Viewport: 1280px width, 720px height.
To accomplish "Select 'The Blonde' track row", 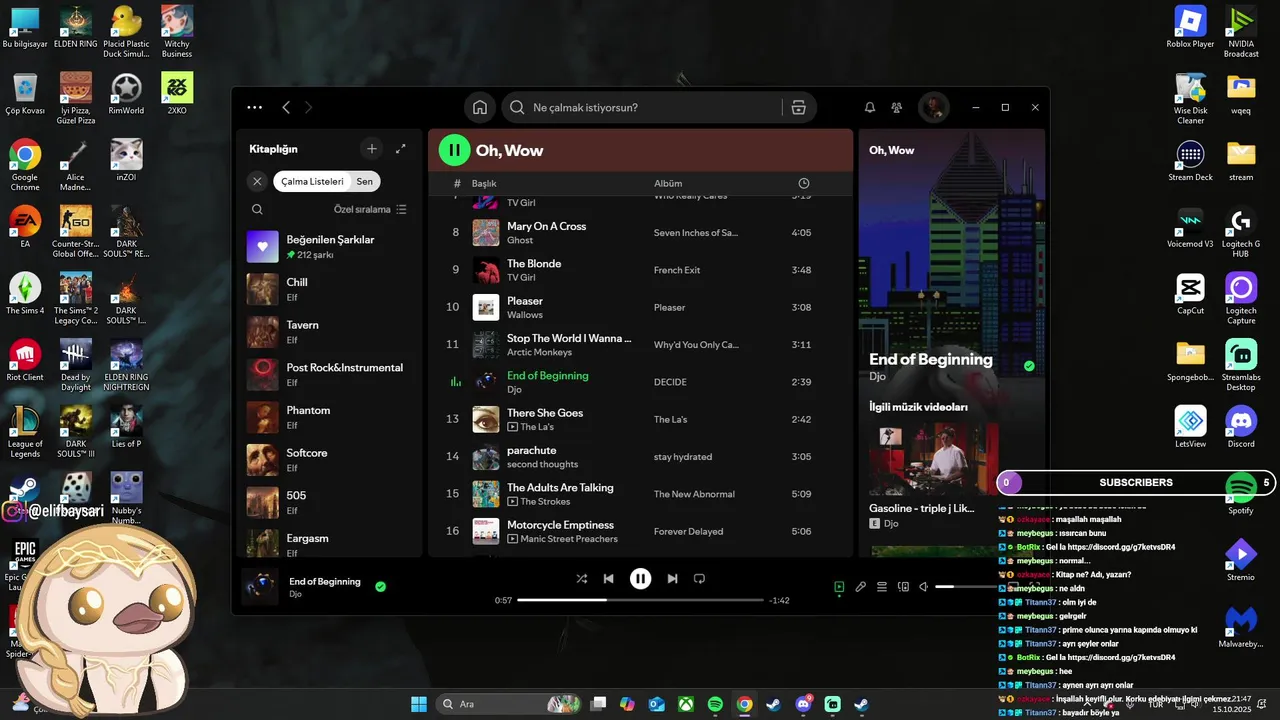I will click(x=640, y=270).
